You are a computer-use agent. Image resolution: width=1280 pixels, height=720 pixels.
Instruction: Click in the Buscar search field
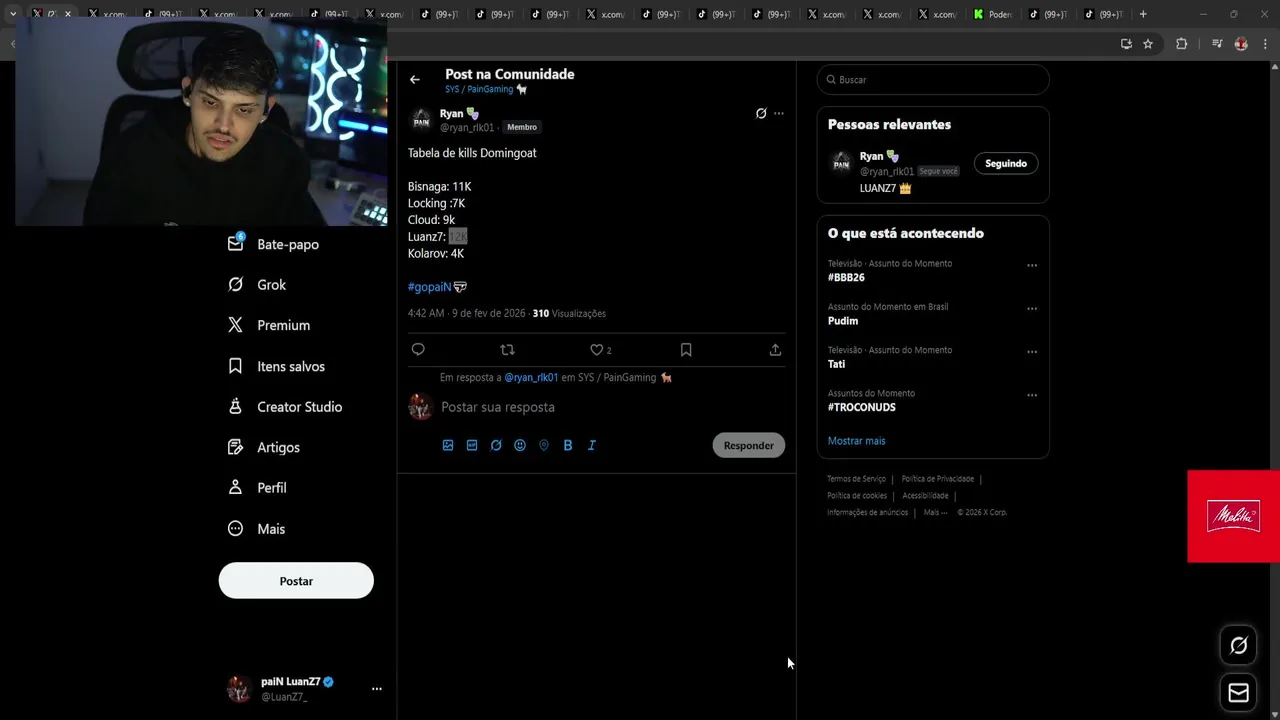click(x=933, y=80)
